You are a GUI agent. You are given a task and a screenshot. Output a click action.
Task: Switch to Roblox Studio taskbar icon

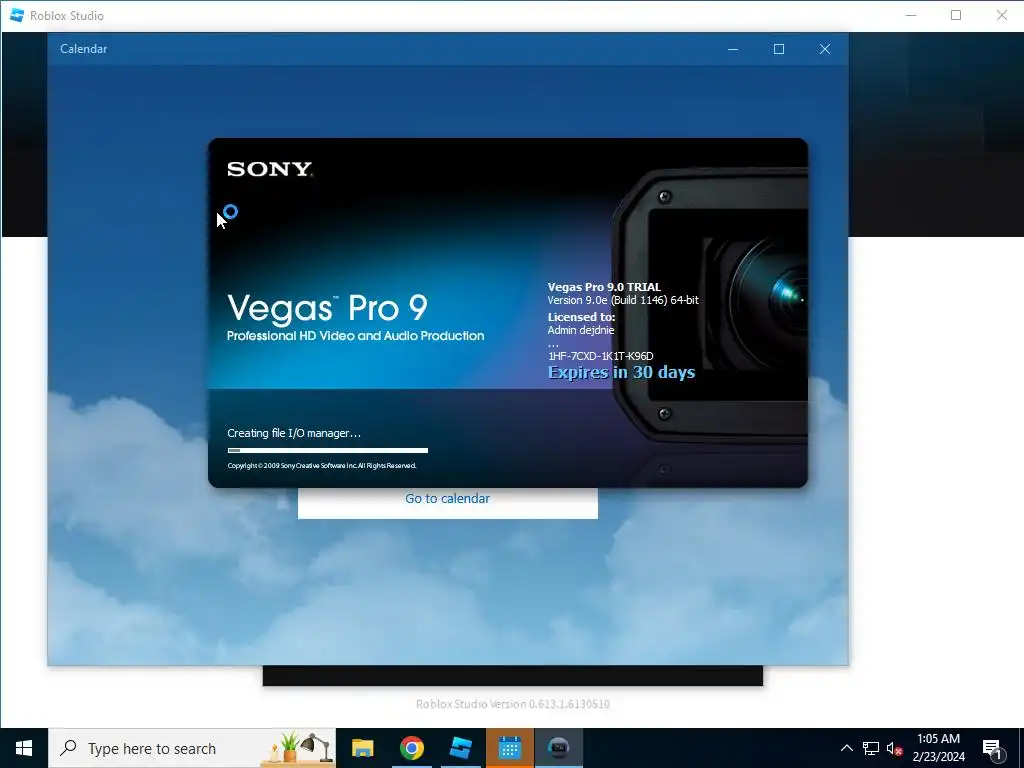[460, 748]
